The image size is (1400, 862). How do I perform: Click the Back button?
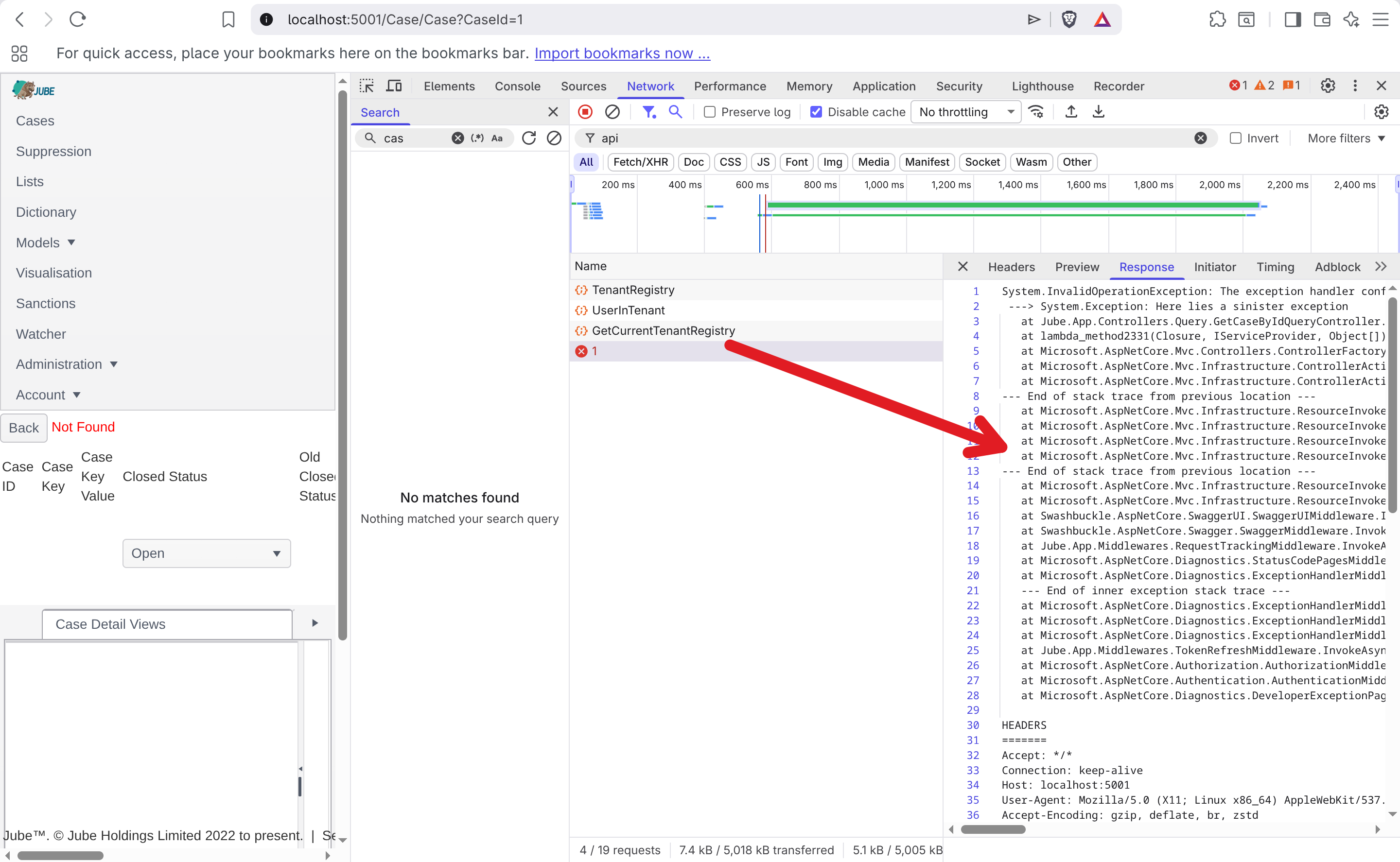point(24,428)
